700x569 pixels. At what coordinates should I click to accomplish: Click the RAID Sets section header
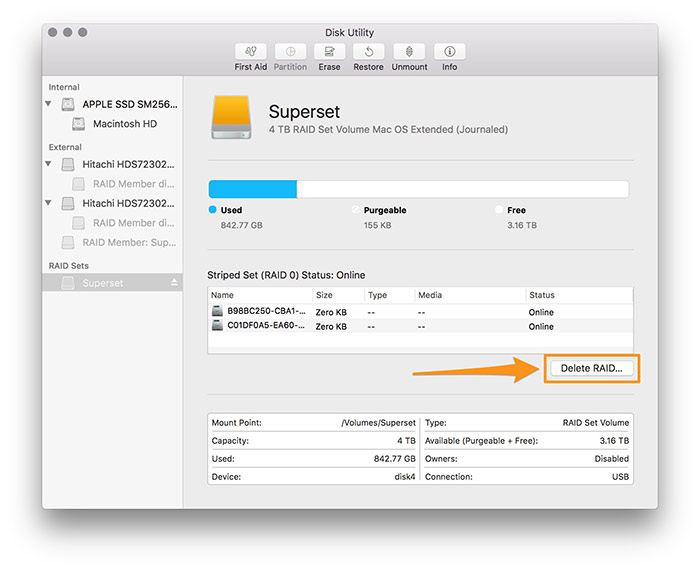click(69, 266)
